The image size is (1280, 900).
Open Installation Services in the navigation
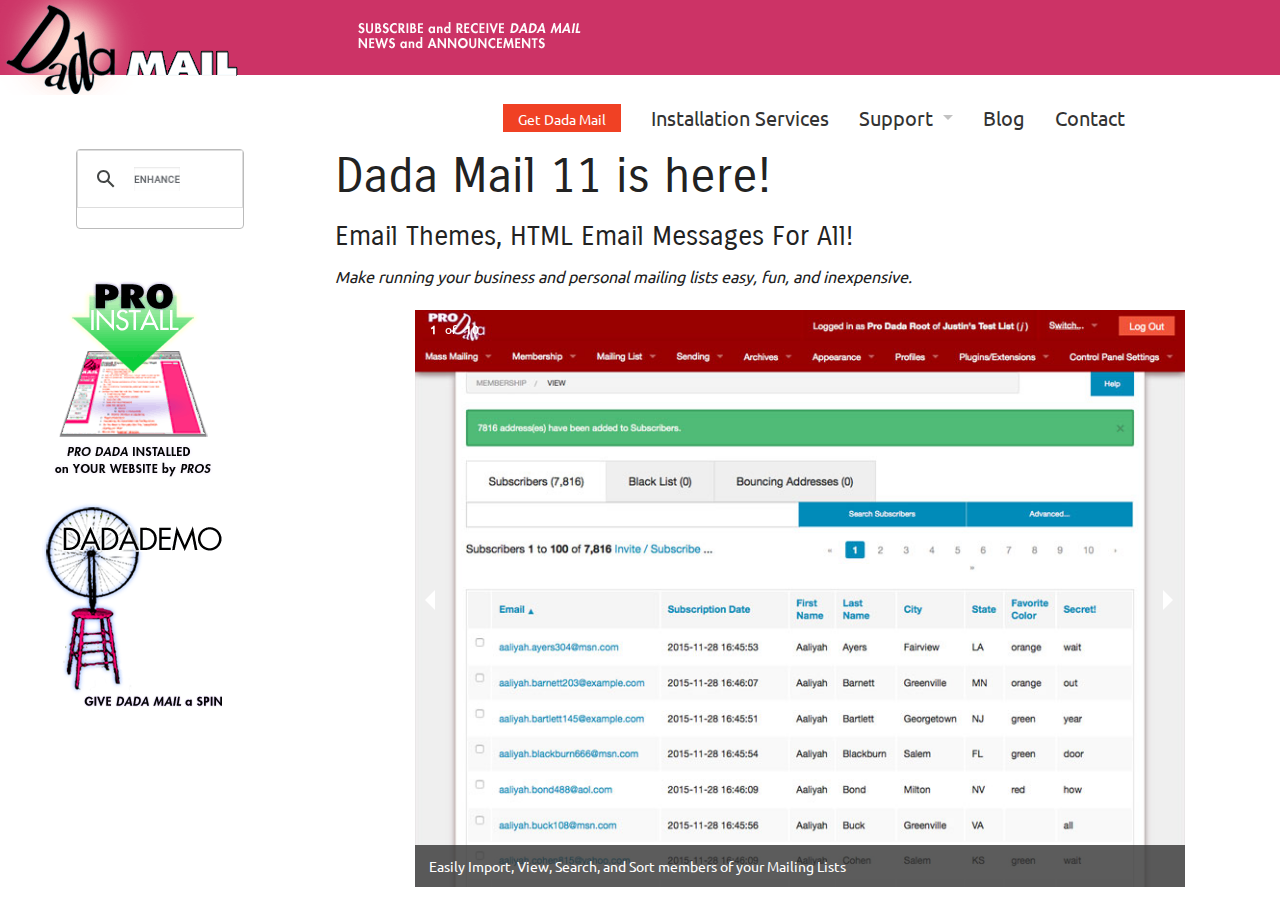pos(740,119)
